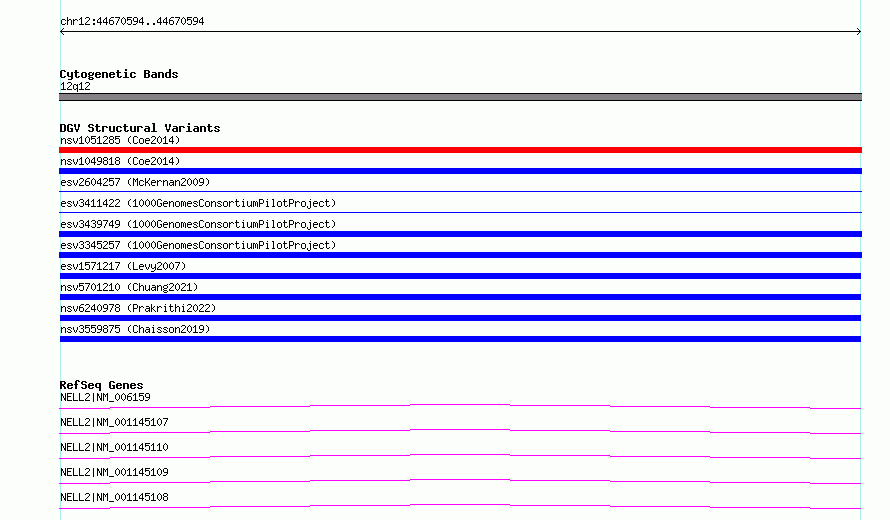Click the magenta NM_001145110 transcript line
The image size is (890, 520).
460,456
